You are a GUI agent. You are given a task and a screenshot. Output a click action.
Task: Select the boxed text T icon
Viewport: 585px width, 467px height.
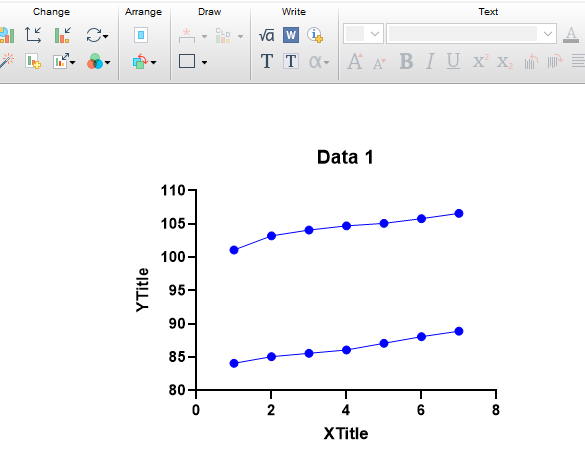291,61
